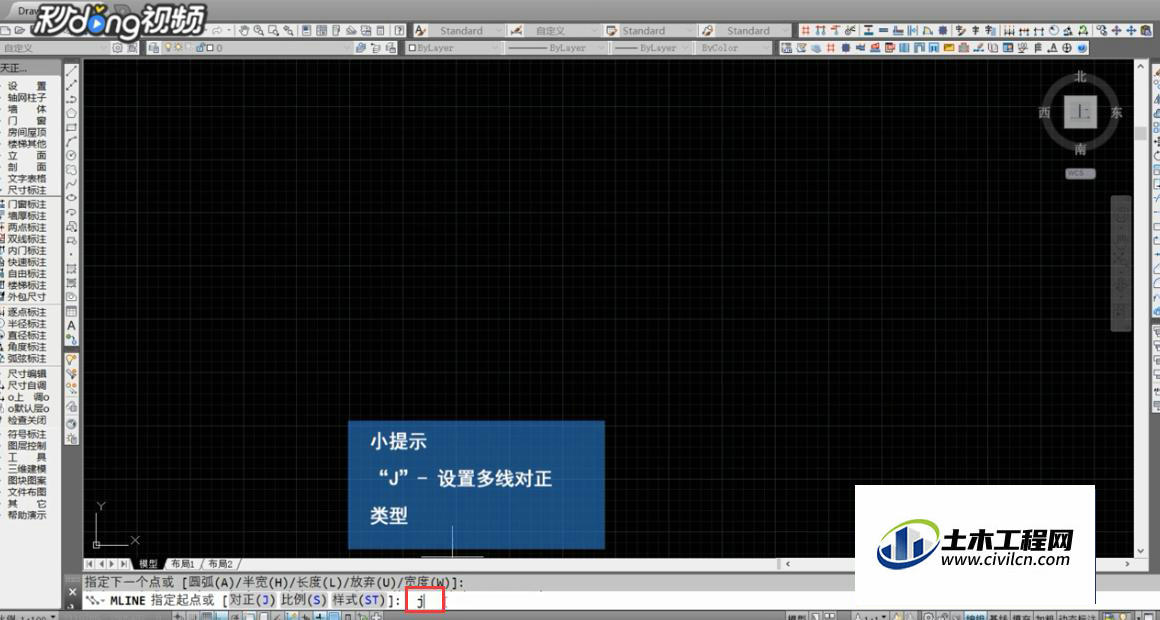
Task: Open the ByLayer color dropdown
Action: 453,47
